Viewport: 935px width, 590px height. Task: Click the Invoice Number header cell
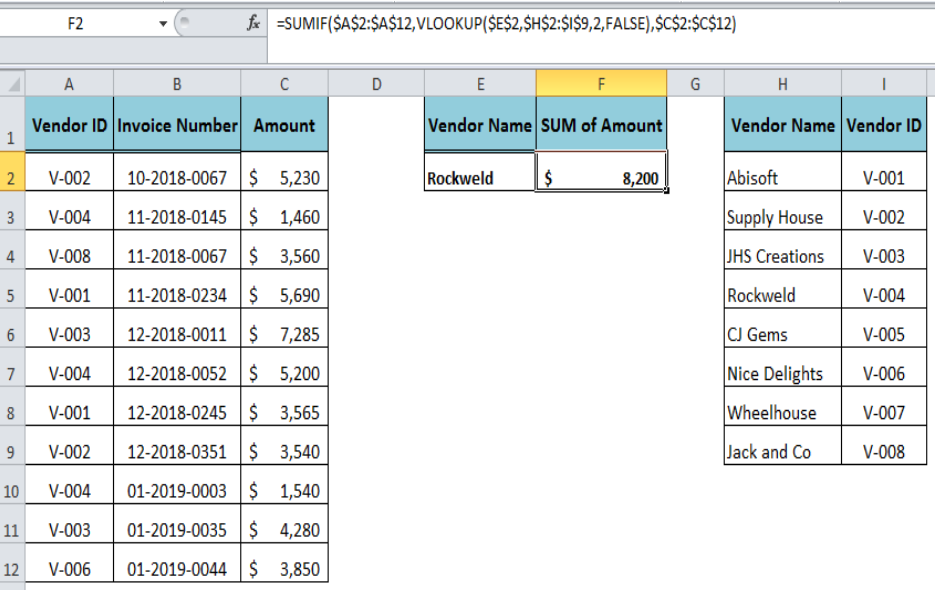tap(177, 124)
